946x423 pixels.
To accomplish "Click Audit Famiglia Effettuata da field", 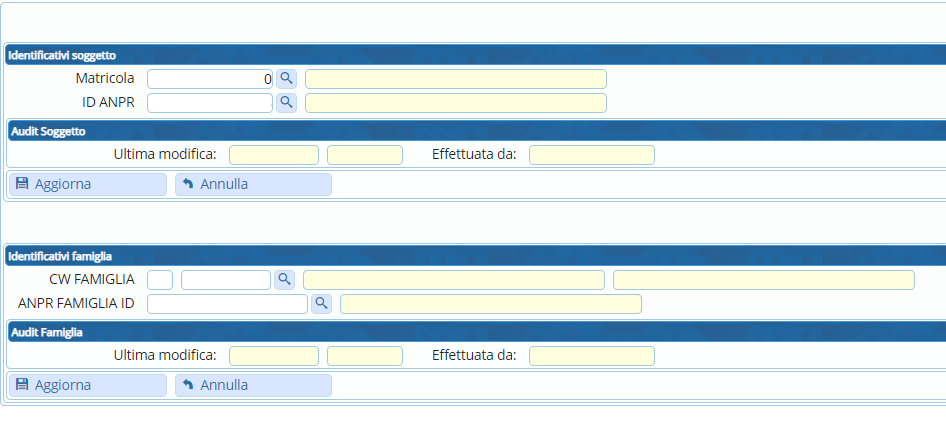I will coord(592,356).
